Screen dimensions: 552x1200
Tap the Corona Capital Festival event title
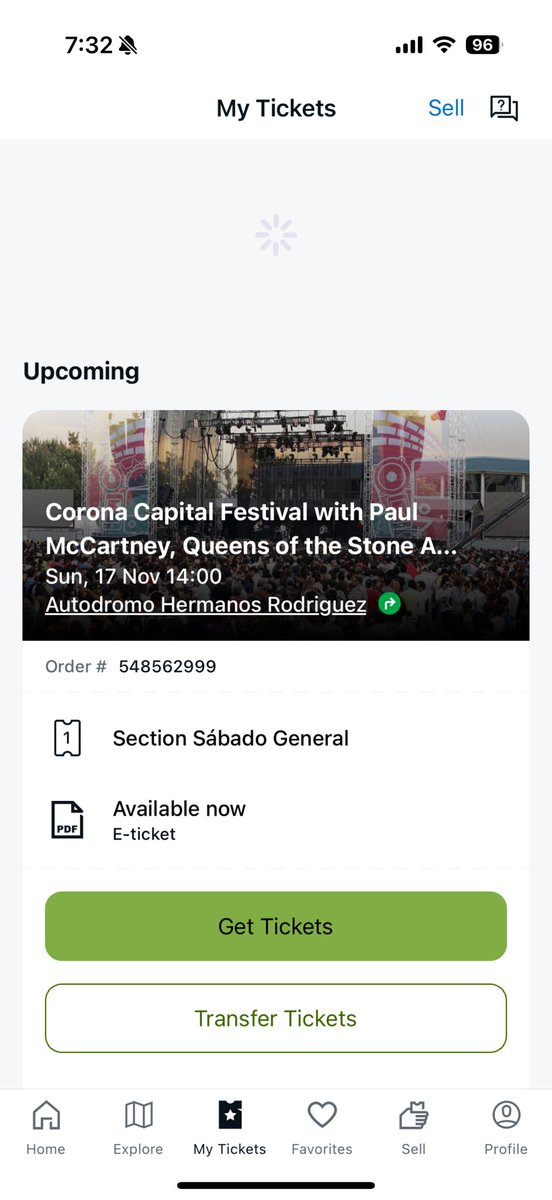click(251, 529)
